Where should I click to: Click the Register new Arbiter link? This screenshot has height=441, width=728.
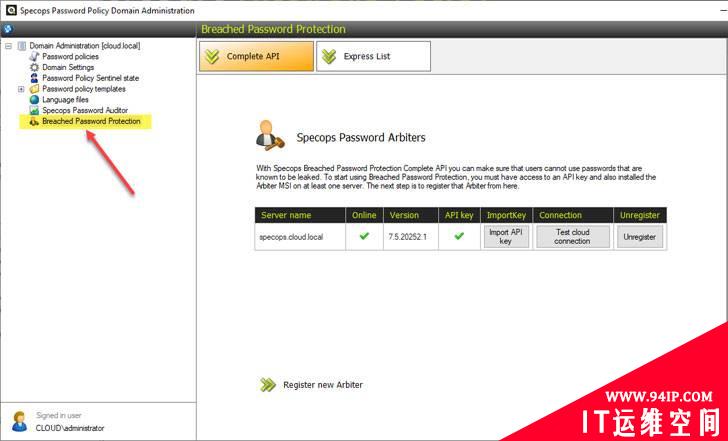[323, 385]
